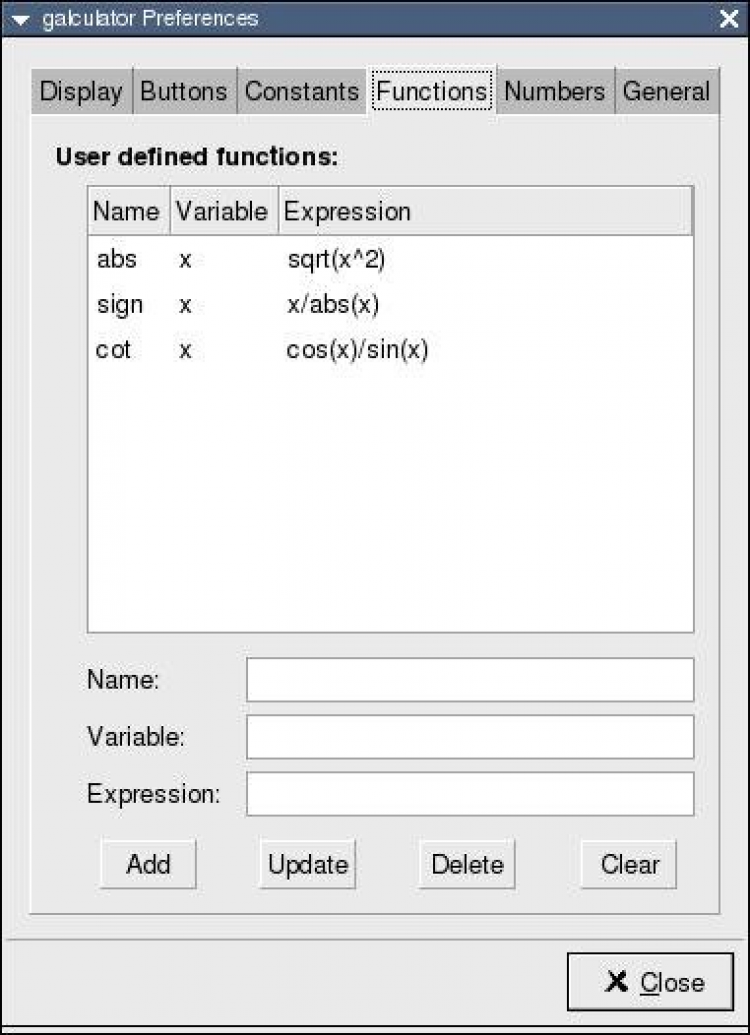Sort by the Name column header
The height and width of the screenshot is (1035, 750).
pos(126,212)
